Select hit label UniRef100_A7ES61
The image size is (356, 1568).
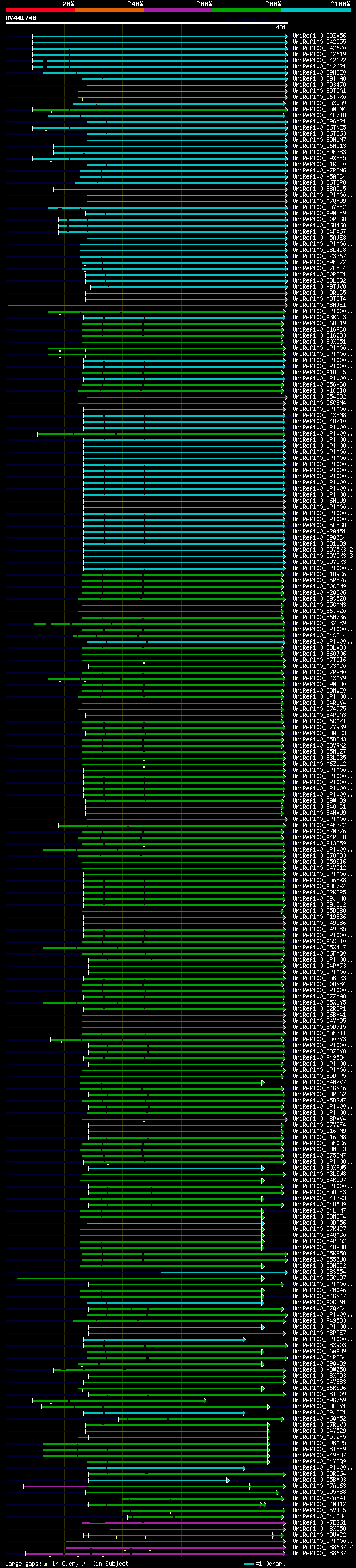click(x=319, y=1522)
